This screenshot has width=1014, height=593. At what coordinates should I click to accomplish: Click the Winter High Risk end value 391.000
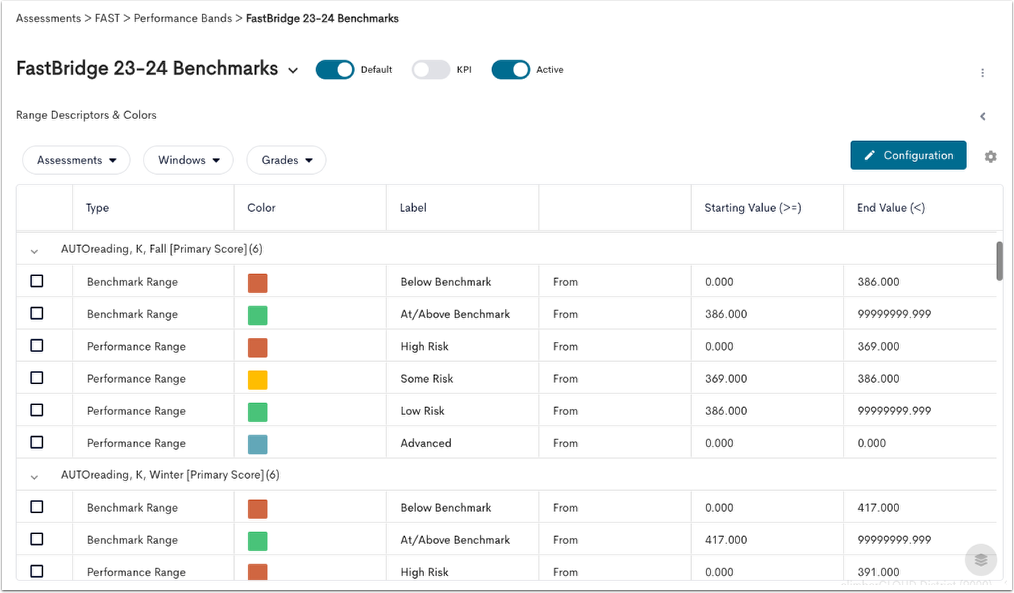point(878,572)
